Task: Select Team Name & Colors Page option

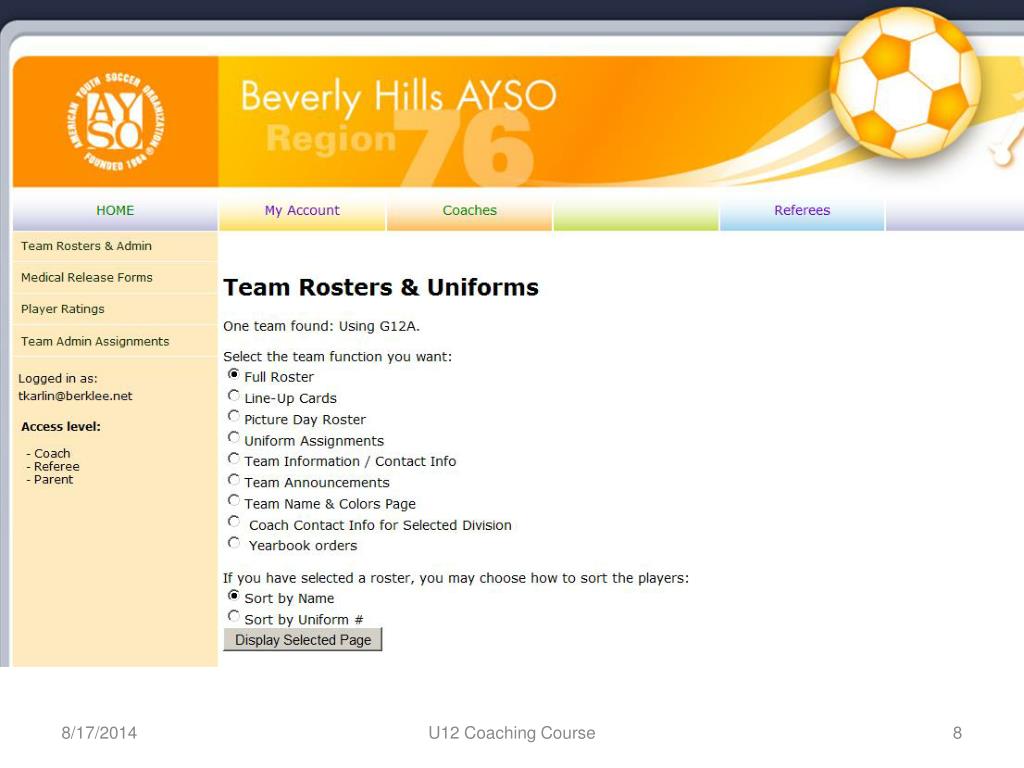Action: click(x=234, y=500)
